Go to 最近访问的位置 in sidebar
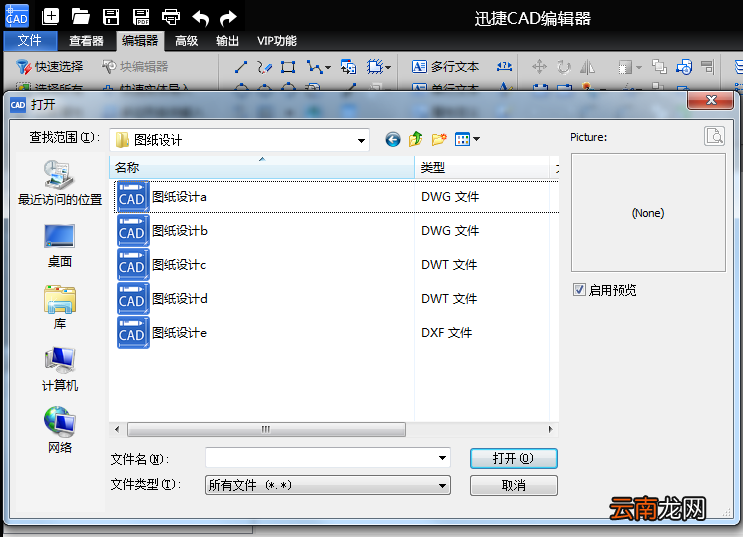The width and height of the screenshot is (743, 537). click(60, 182)
